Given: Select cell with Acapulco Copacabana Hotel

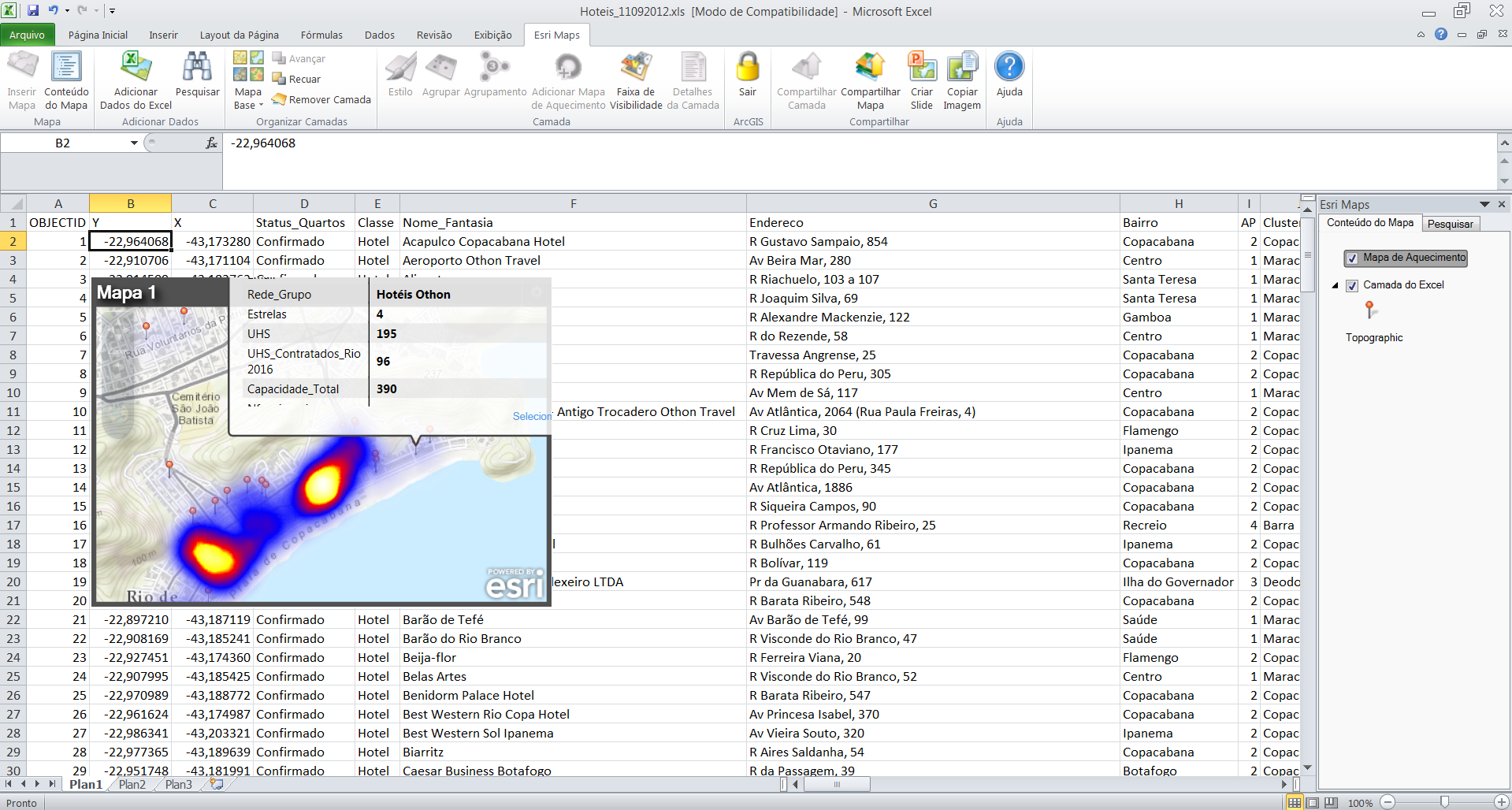Looking at the screenshot, I should [573, 241].
